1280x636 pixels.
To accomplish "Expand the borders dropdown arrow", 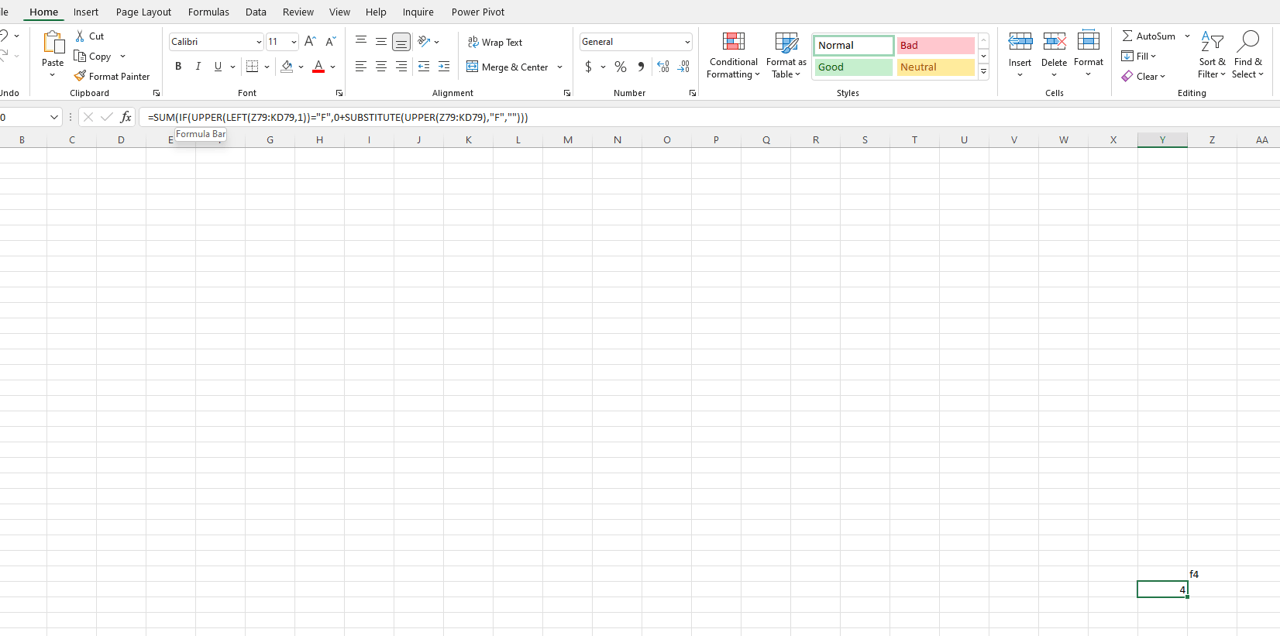I will click(267, 67).
